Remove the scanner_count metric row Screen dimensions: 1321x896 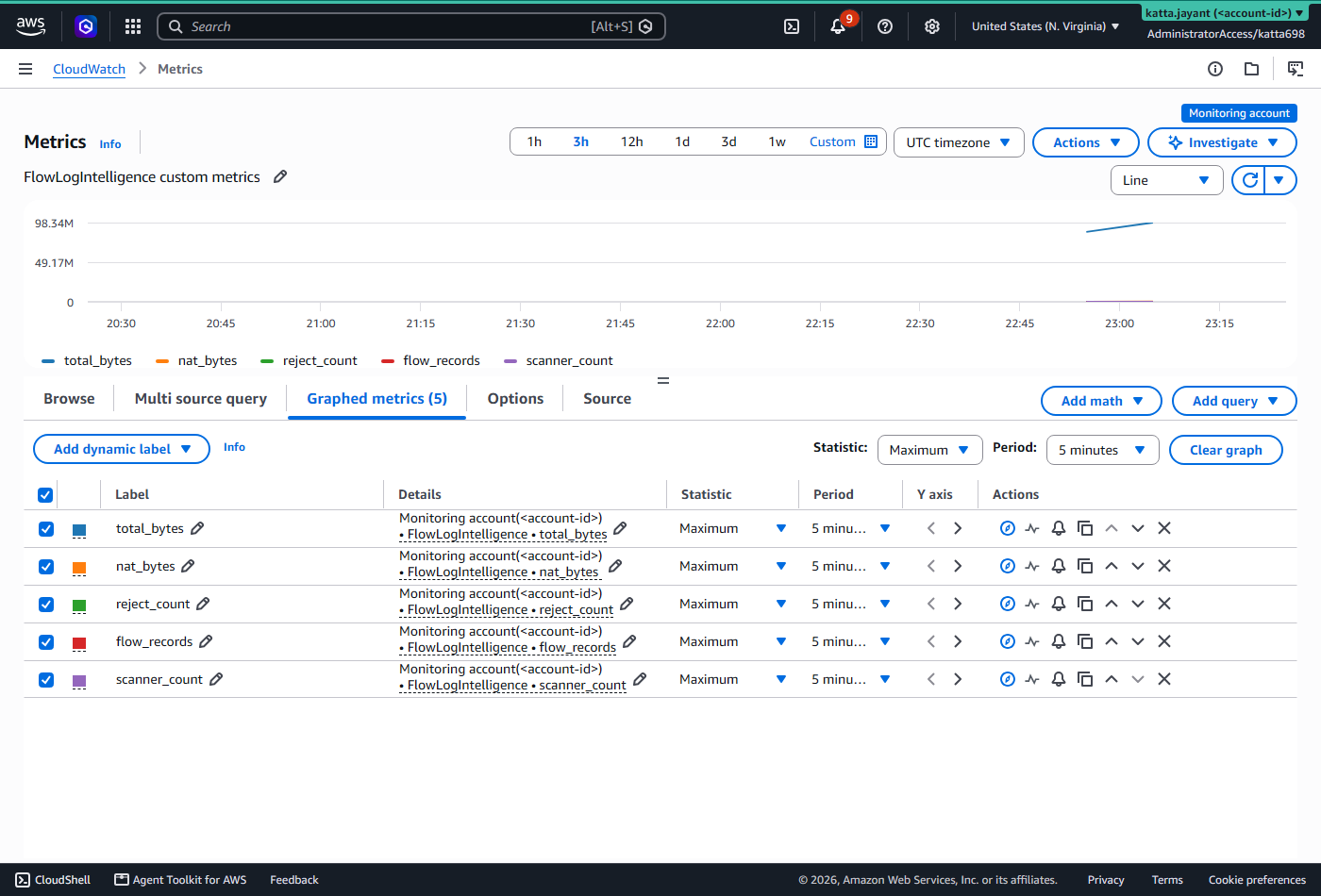1164,679
